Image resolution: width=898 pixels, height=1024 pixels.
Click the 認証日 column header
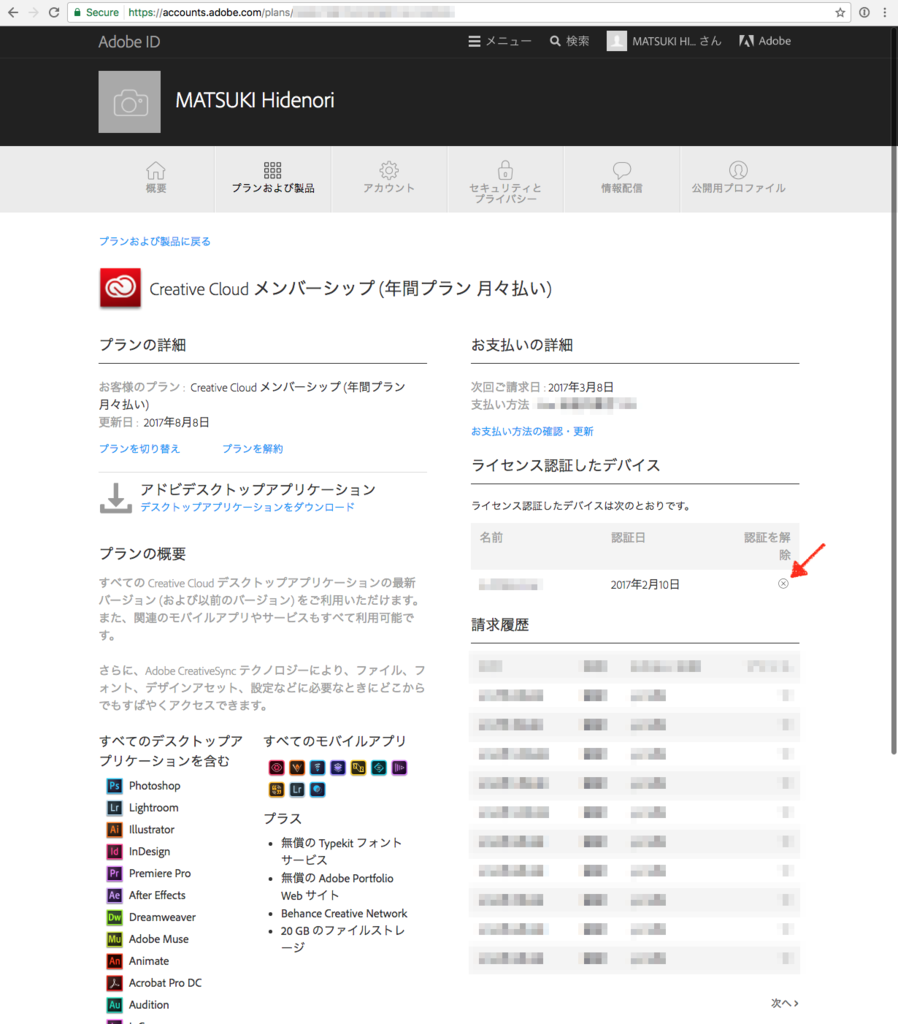(628, 537)
